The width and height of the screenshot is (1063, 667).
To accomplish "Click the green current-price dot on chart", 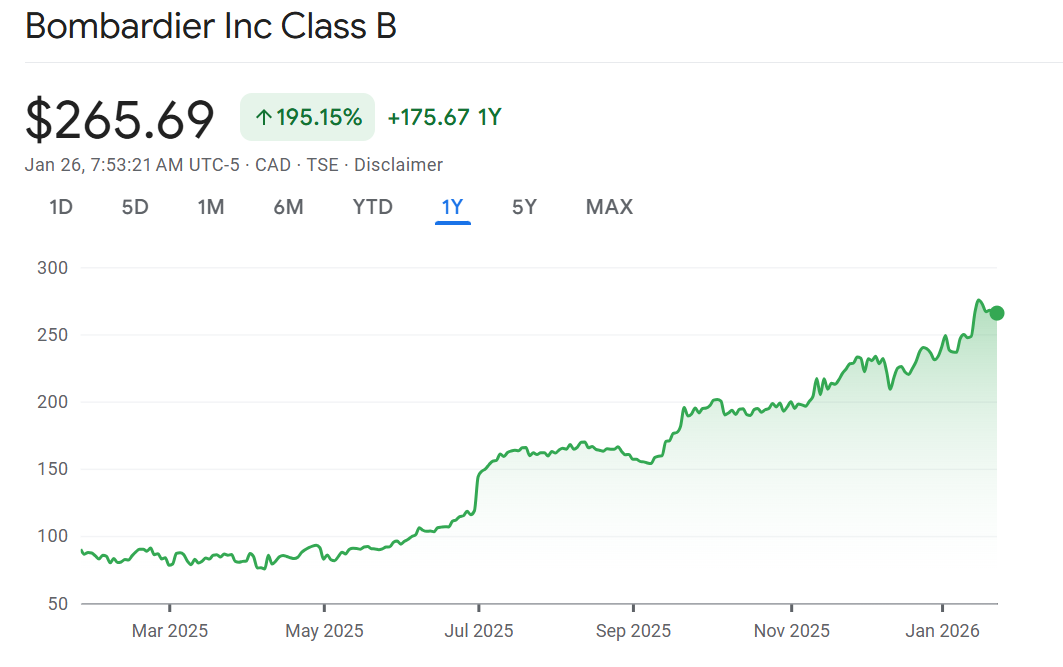I will pyautogui.click(x=996, y=313).
